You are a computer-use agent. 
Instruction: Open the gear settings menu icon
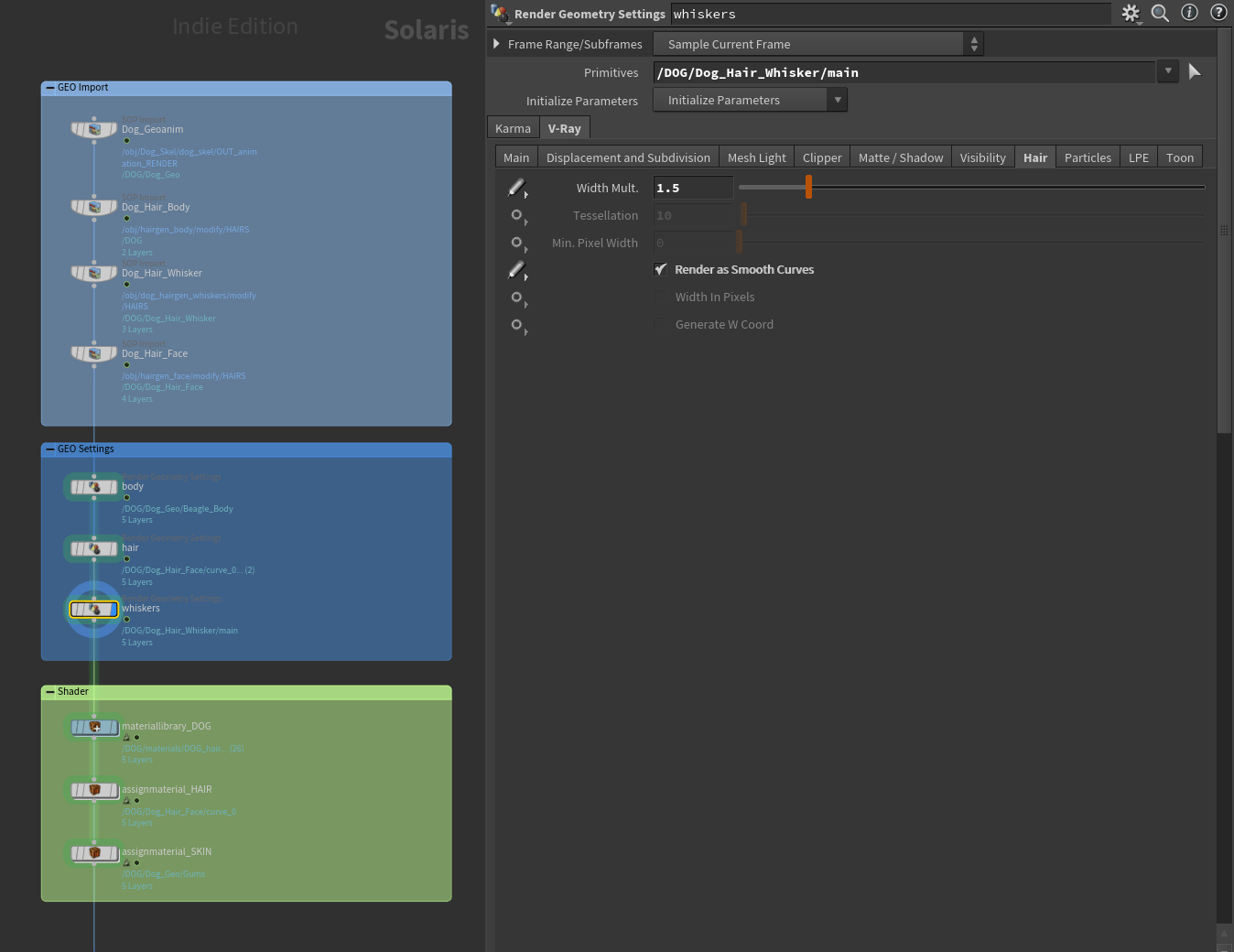coord(1131,13)
